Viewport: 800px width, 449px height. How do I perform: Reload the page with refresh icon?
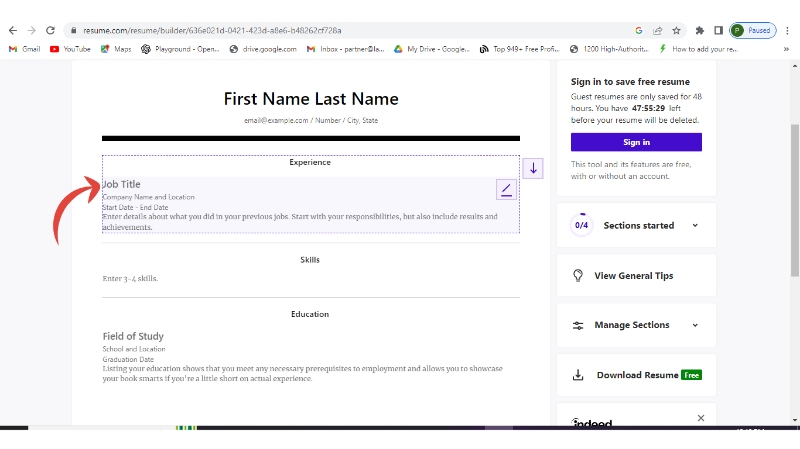pos(50,30)
